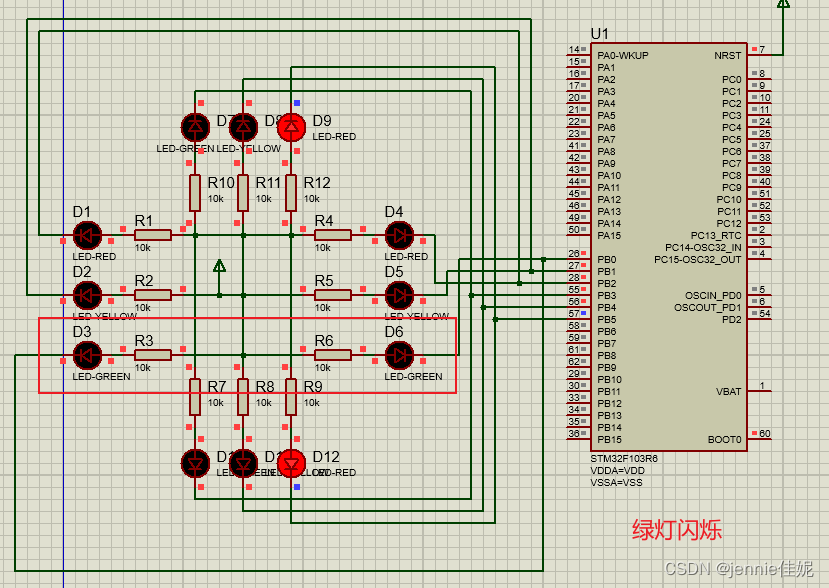829x588 pixels.
Task: Select the D8 yellow LED symbol
Action: click(x=243, y=127)
